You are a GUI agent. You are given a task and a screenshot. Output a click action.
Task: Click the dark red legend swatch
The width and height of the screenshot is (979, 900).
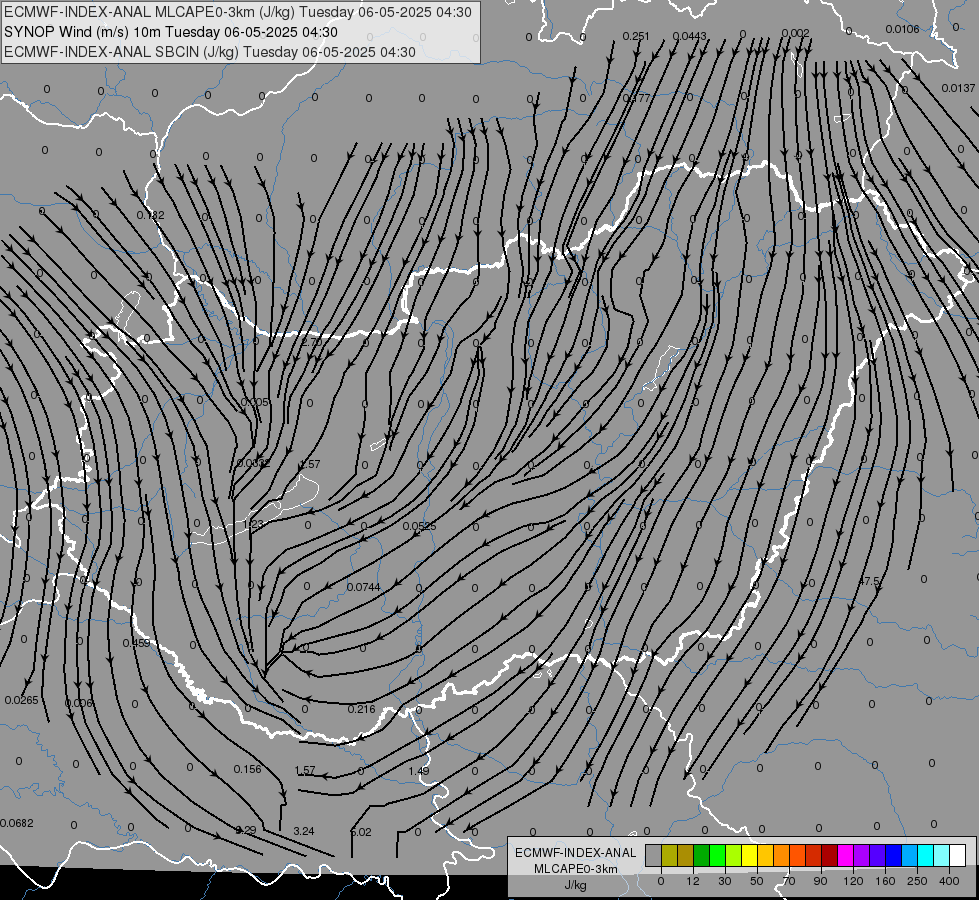pyautogui.click(x=830, y=855)
